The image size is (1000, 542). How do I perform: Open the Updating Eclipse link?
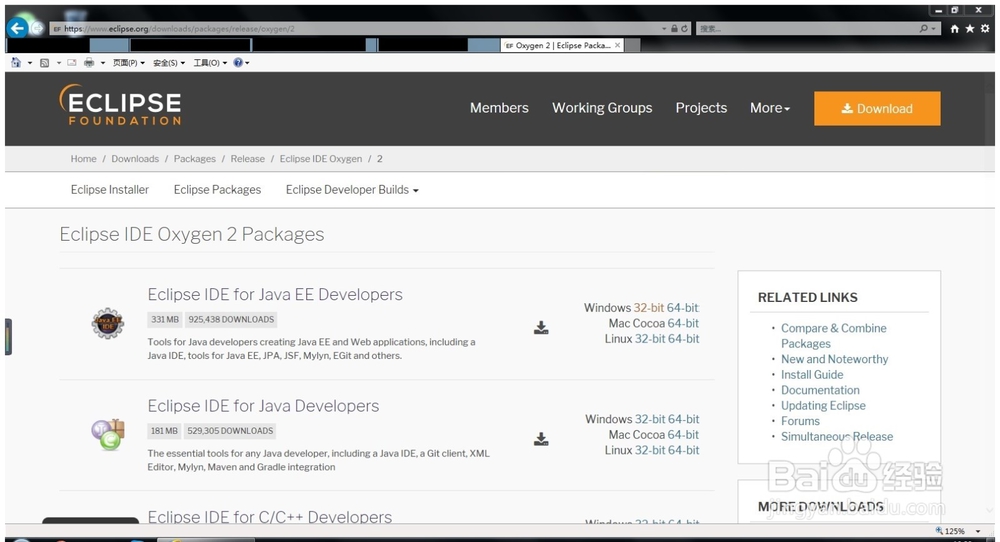coord(823,406)
